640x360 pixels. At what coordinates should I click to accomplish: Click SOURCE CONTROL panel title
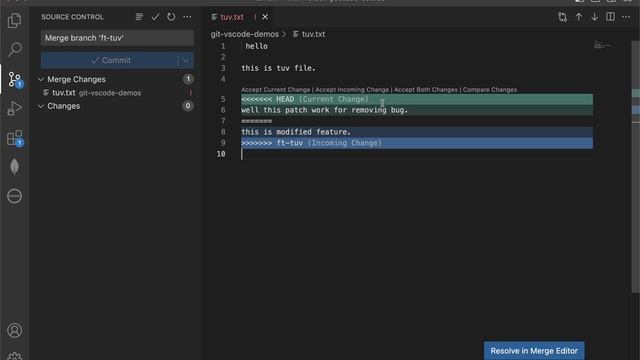pos(73,17)
